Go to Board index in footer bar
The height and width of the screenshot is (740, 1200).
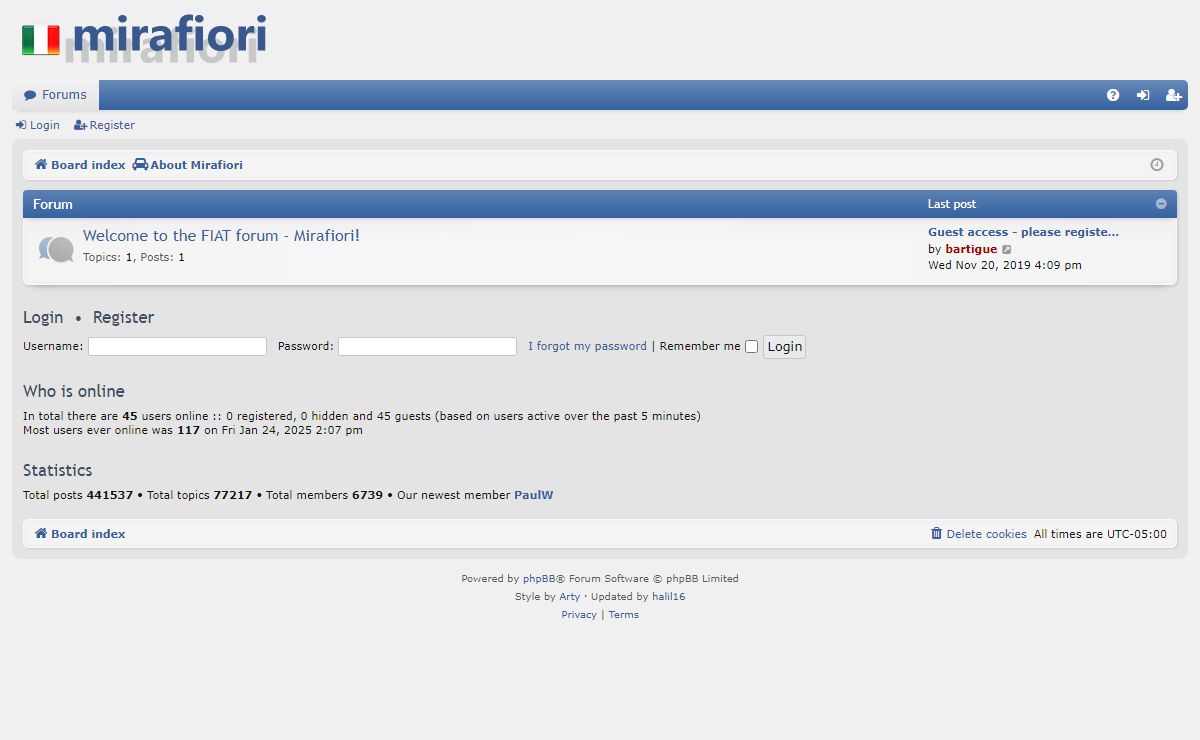point(80,534)
